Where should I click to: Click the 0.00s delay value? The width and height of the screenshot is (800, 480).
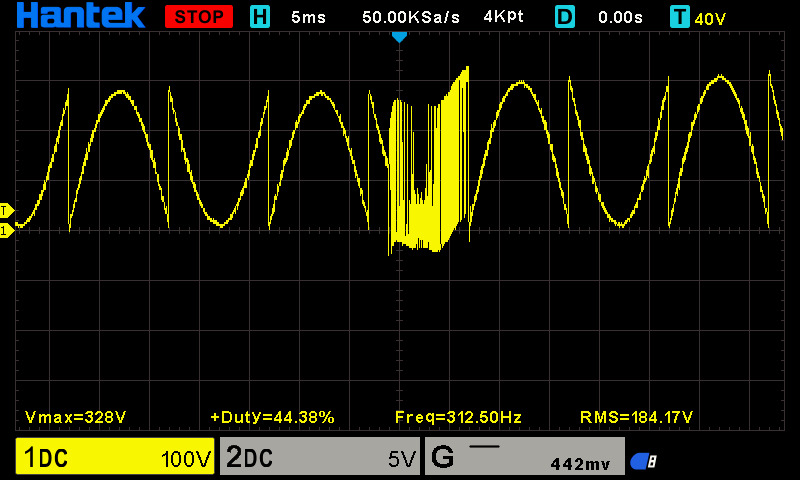620,17
